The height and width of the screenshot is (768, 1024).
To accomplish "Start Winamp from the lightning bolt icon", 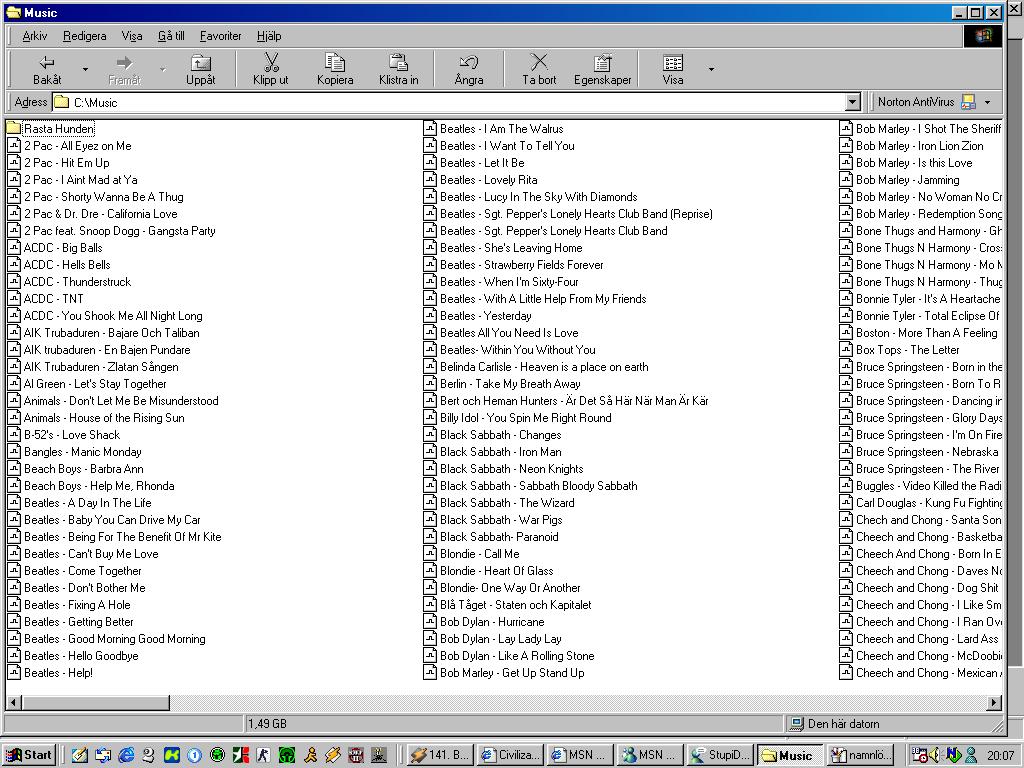I will coord(333,755).
